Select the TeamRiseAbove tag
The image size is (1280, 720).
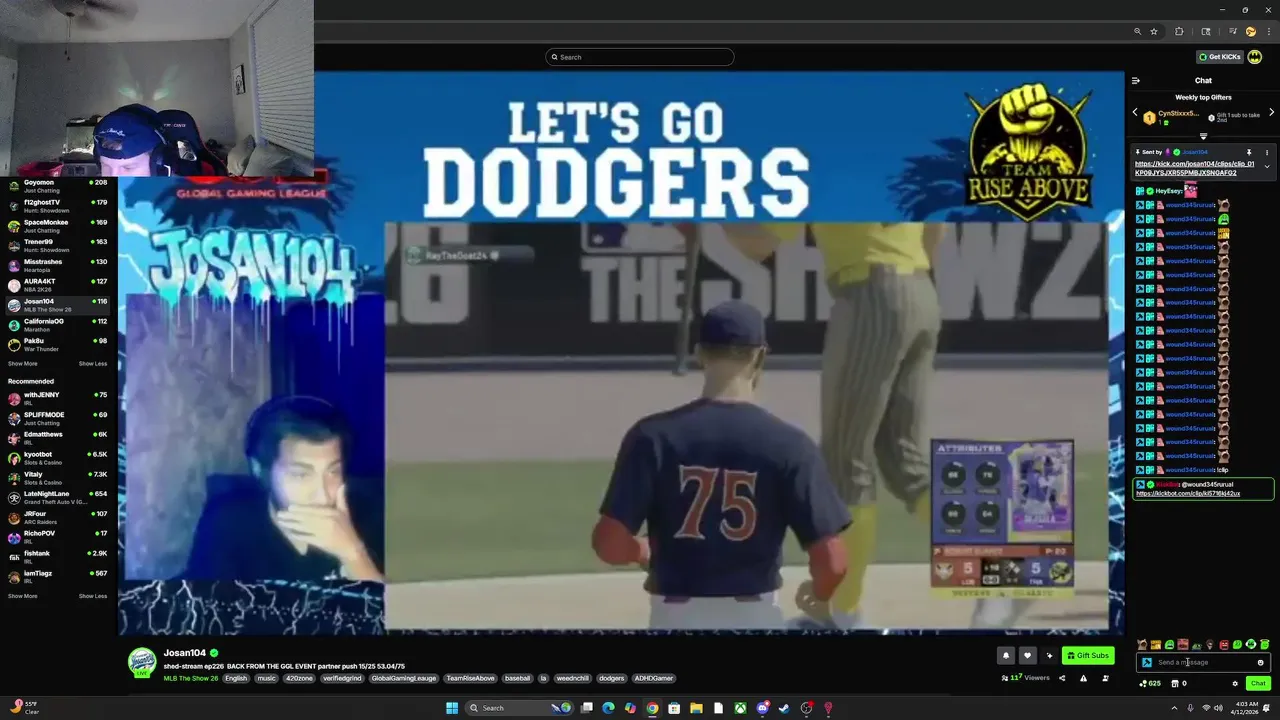(470, 678)
